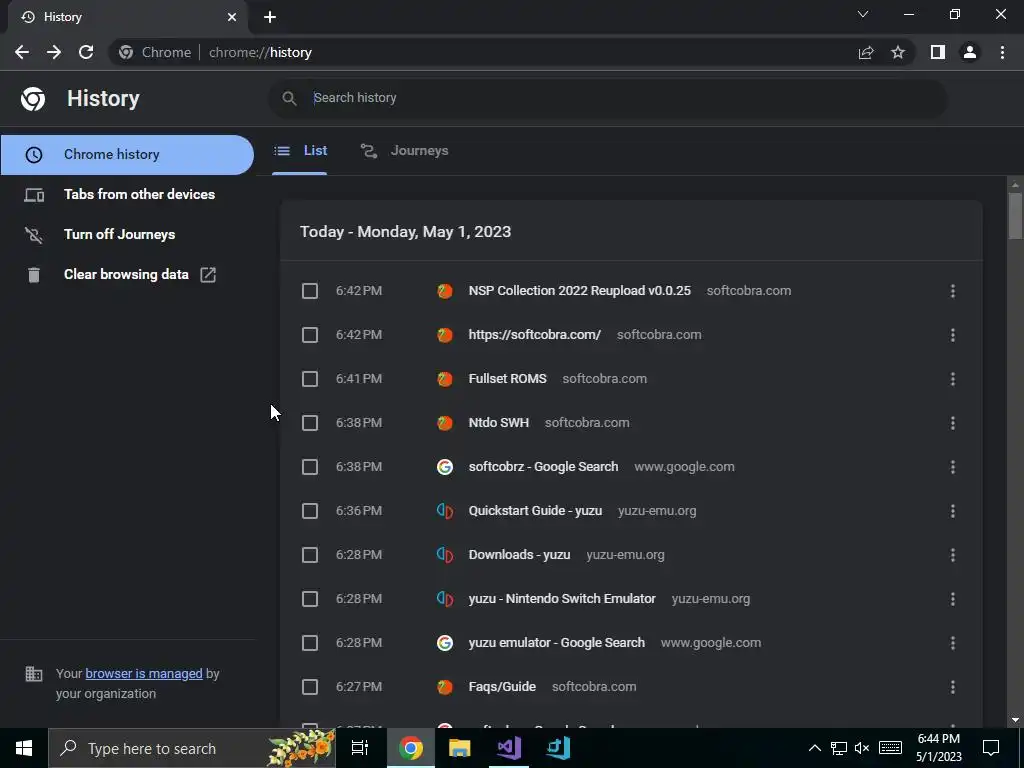Check the https://softcobra.com/ entry
The width and height of the screenshot is (1024, 768).
click(x=310, y=335)
